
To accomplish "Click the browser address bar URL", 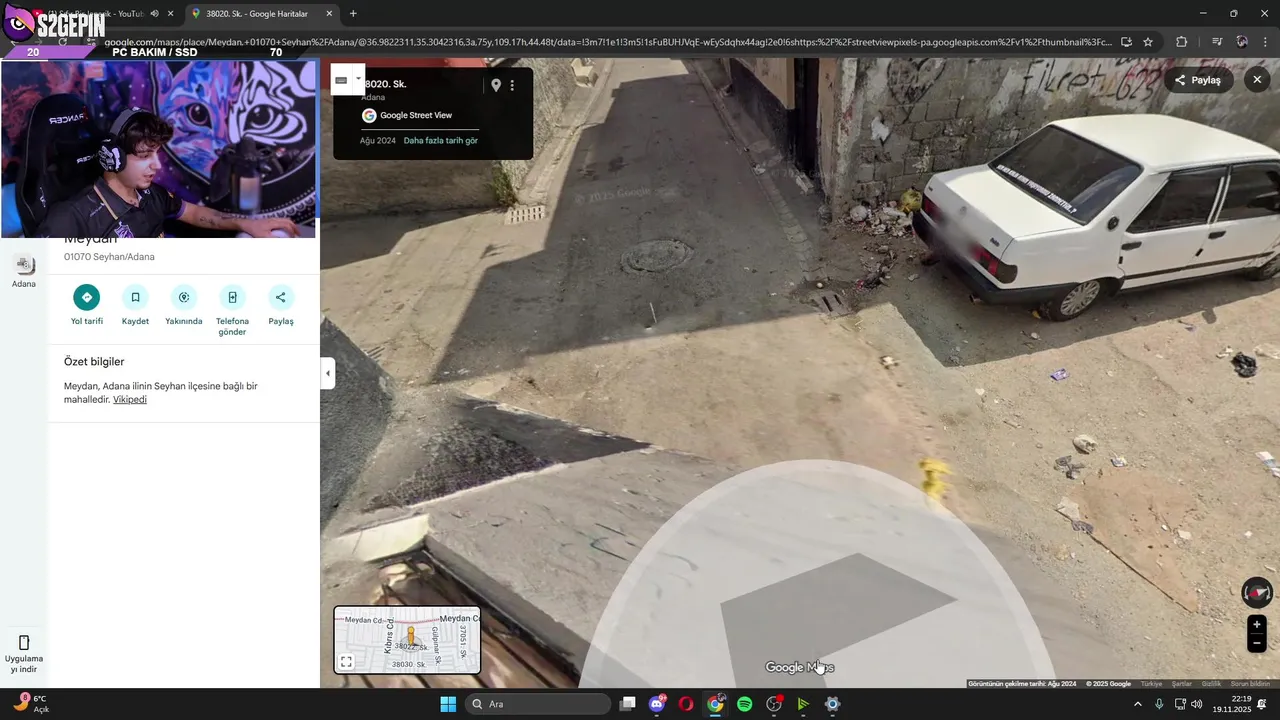I will (608, 42).
